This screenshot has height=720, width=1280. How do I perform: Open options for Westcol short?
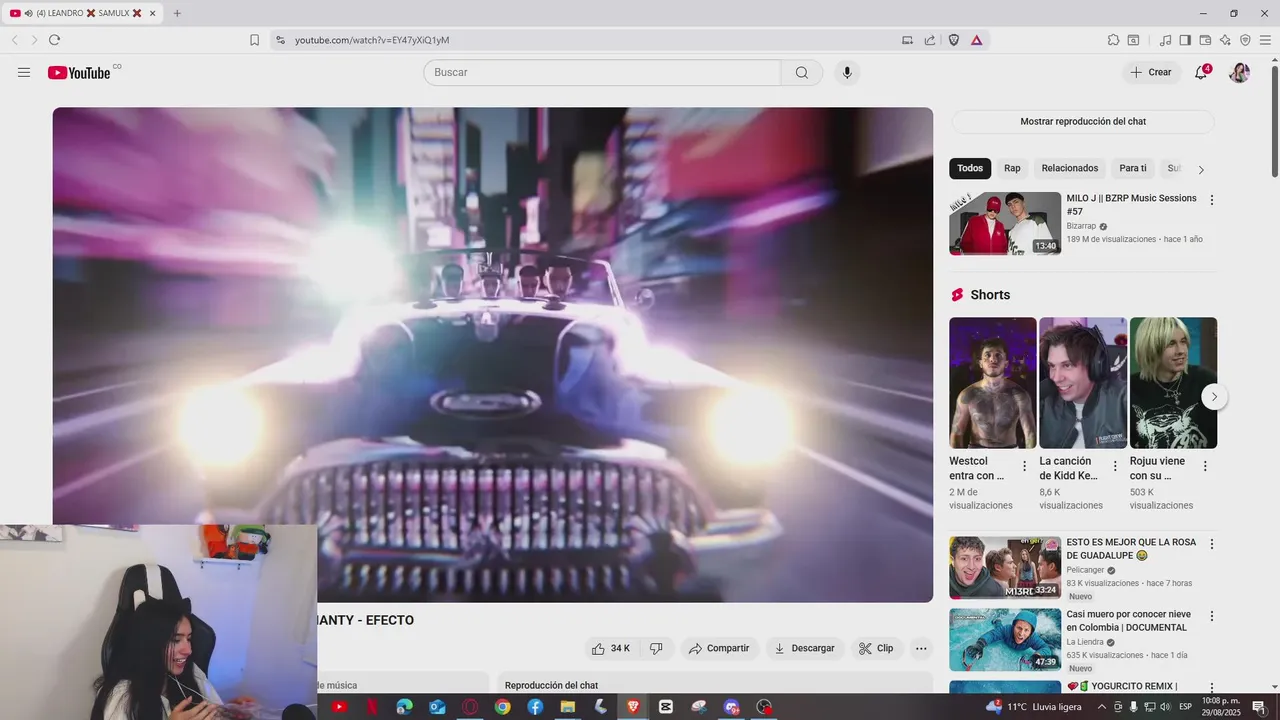coord(1024,466)
